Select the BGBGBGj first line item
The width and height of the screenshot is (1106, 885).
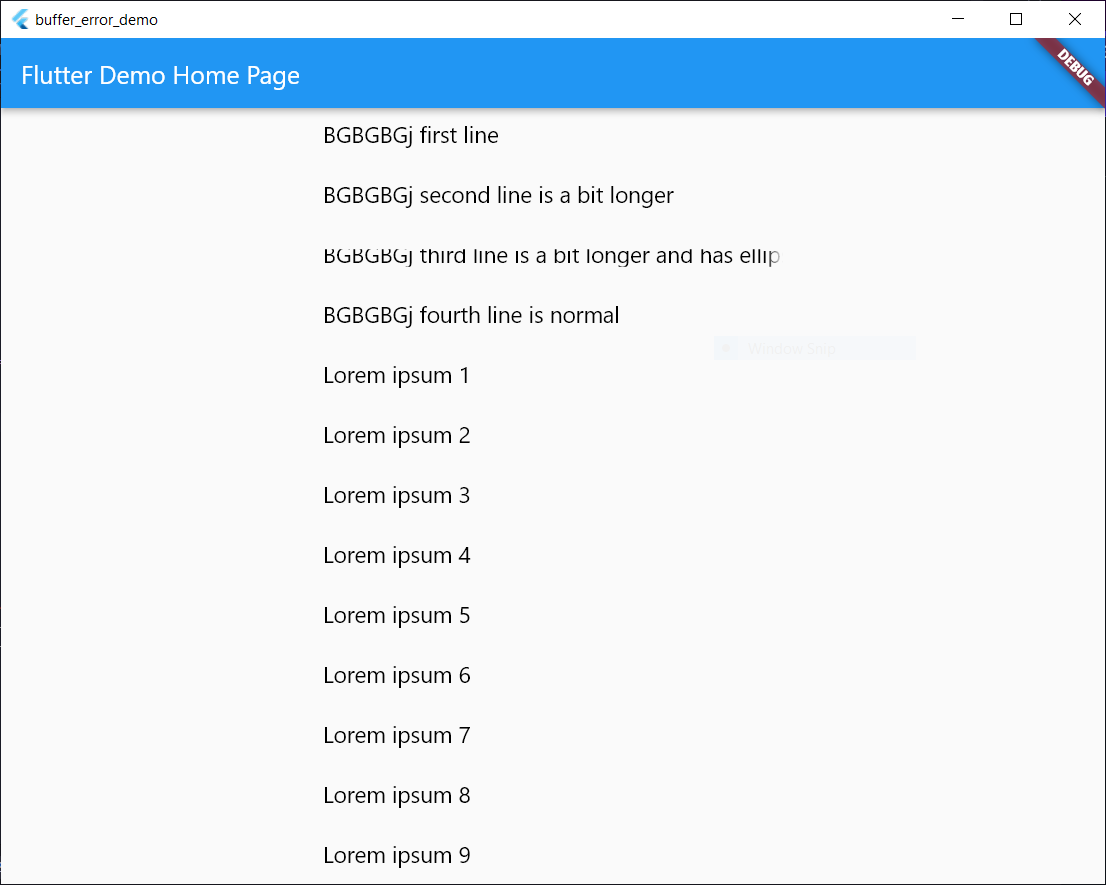click(x=410, y=135)
